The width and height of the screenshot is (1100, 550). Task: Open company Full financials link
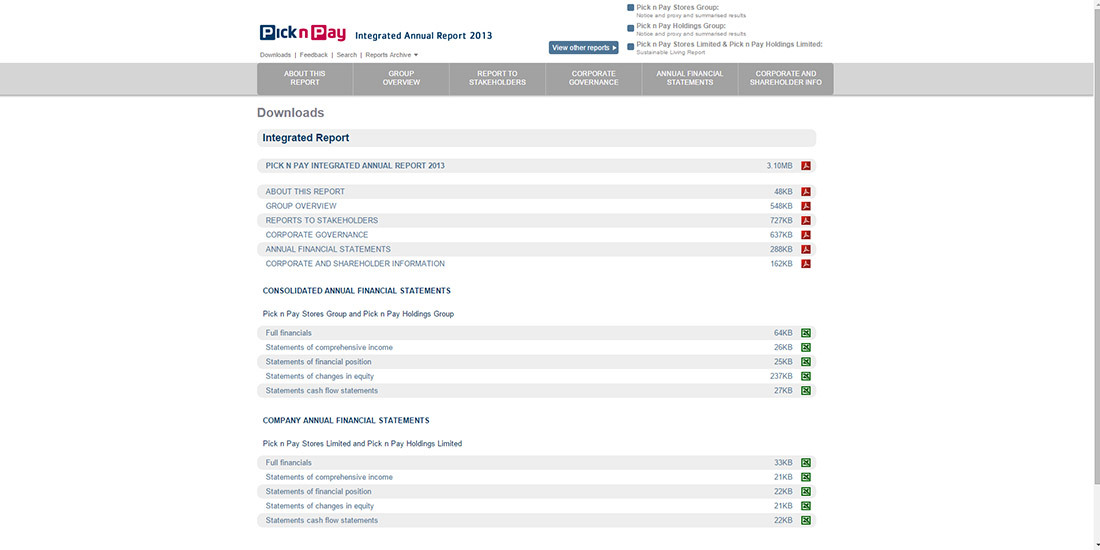tap(288, 463)
